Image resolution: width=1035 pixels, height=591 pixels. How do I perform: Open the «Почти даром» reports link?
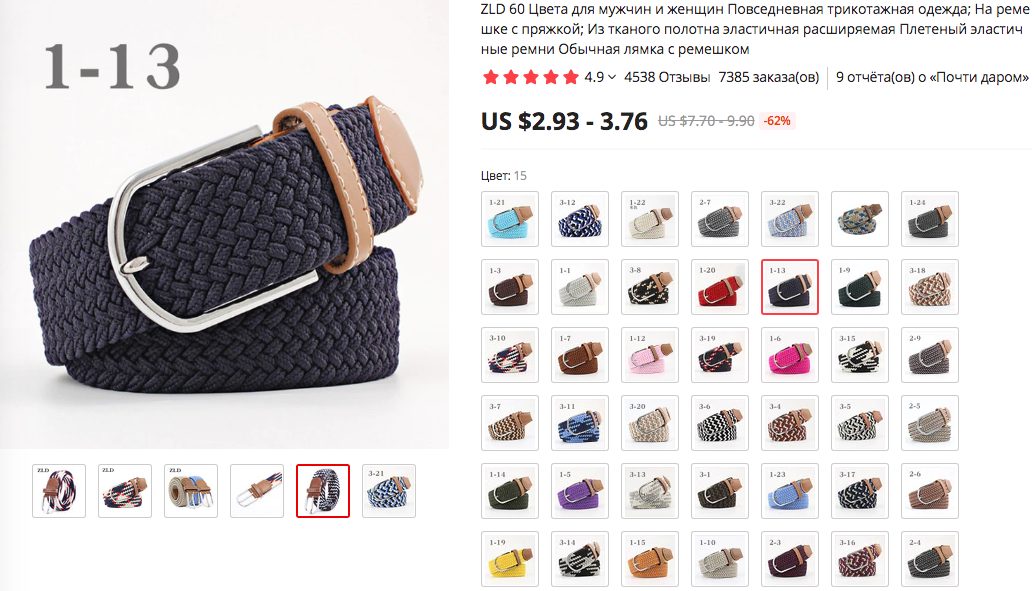click(932, 77)
